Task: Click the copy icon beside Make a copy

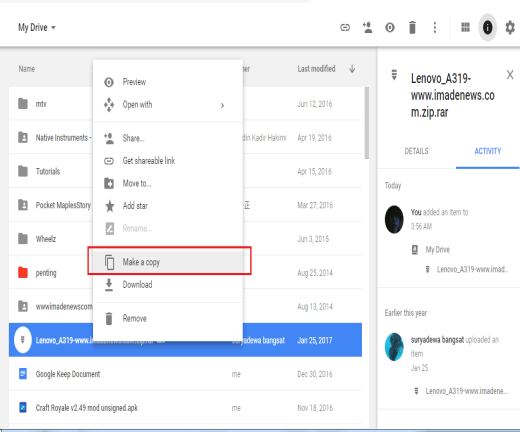Action: point(109,262)
